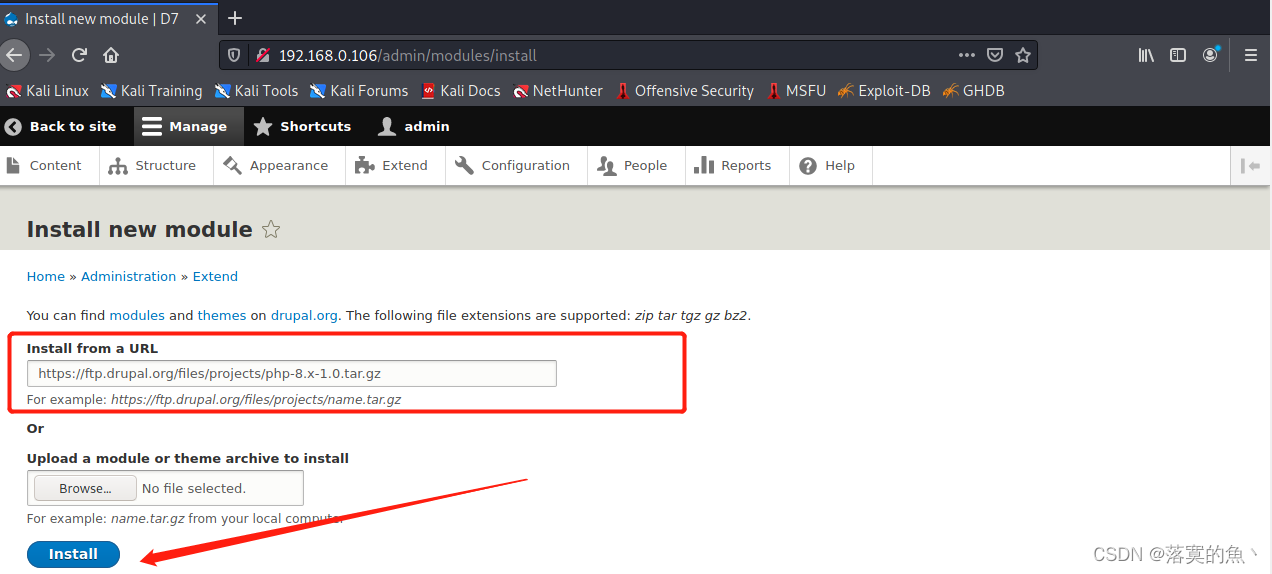Open Shortcuts in admin toolbar
1272x574 pixels.
coord(303,126)
